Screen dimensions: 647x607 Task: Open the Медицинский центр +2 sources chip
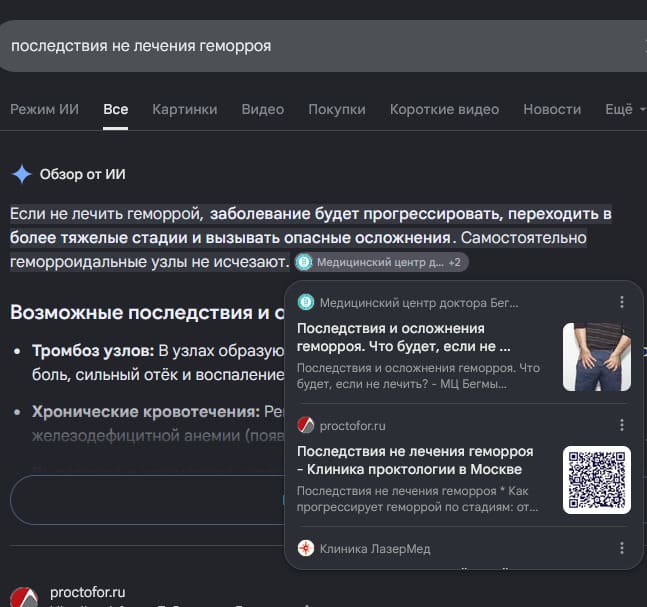381,262
